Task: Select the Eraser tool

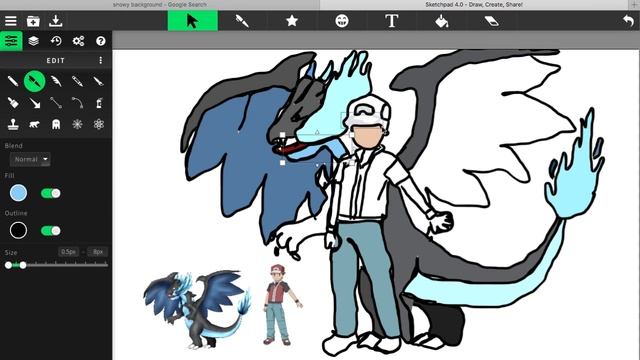Action: click(491, 21)
